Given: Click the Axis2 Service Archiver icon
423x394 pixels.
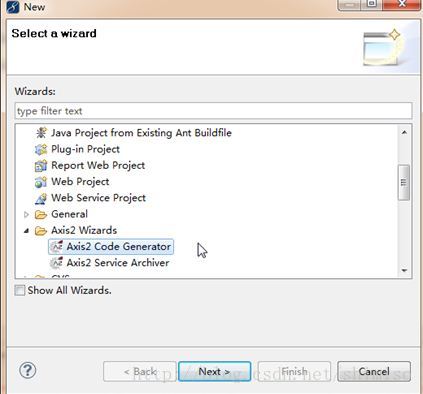Looking at the screenshot, I should (x=56, y=263).
